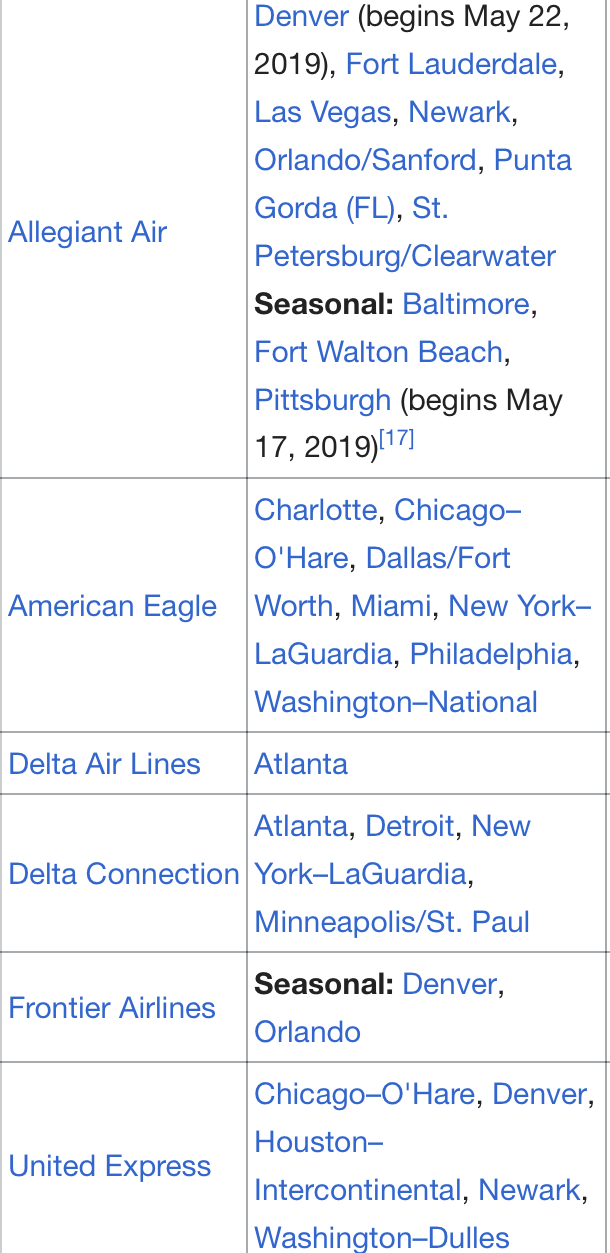Open the Miami destination link

tap(390, 606)
